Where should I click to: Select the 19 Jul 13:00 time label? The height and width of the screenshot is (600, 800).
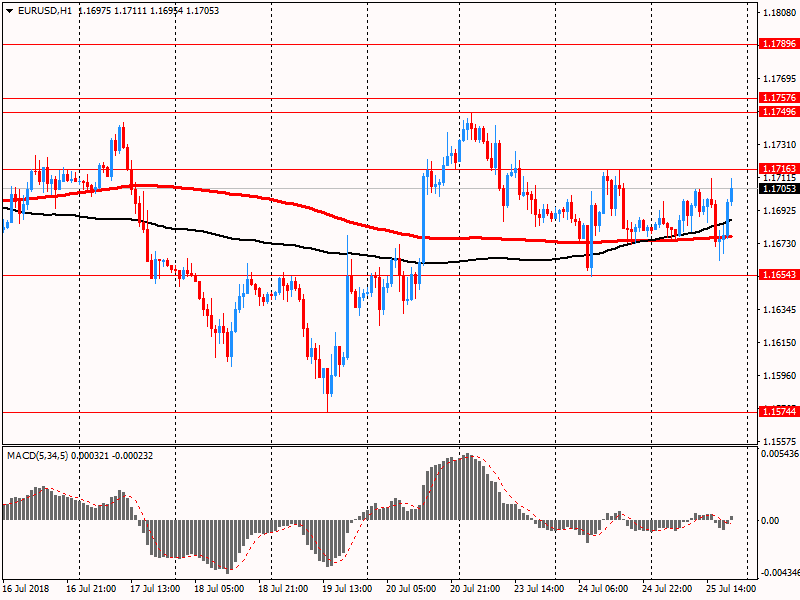point(347,588)
